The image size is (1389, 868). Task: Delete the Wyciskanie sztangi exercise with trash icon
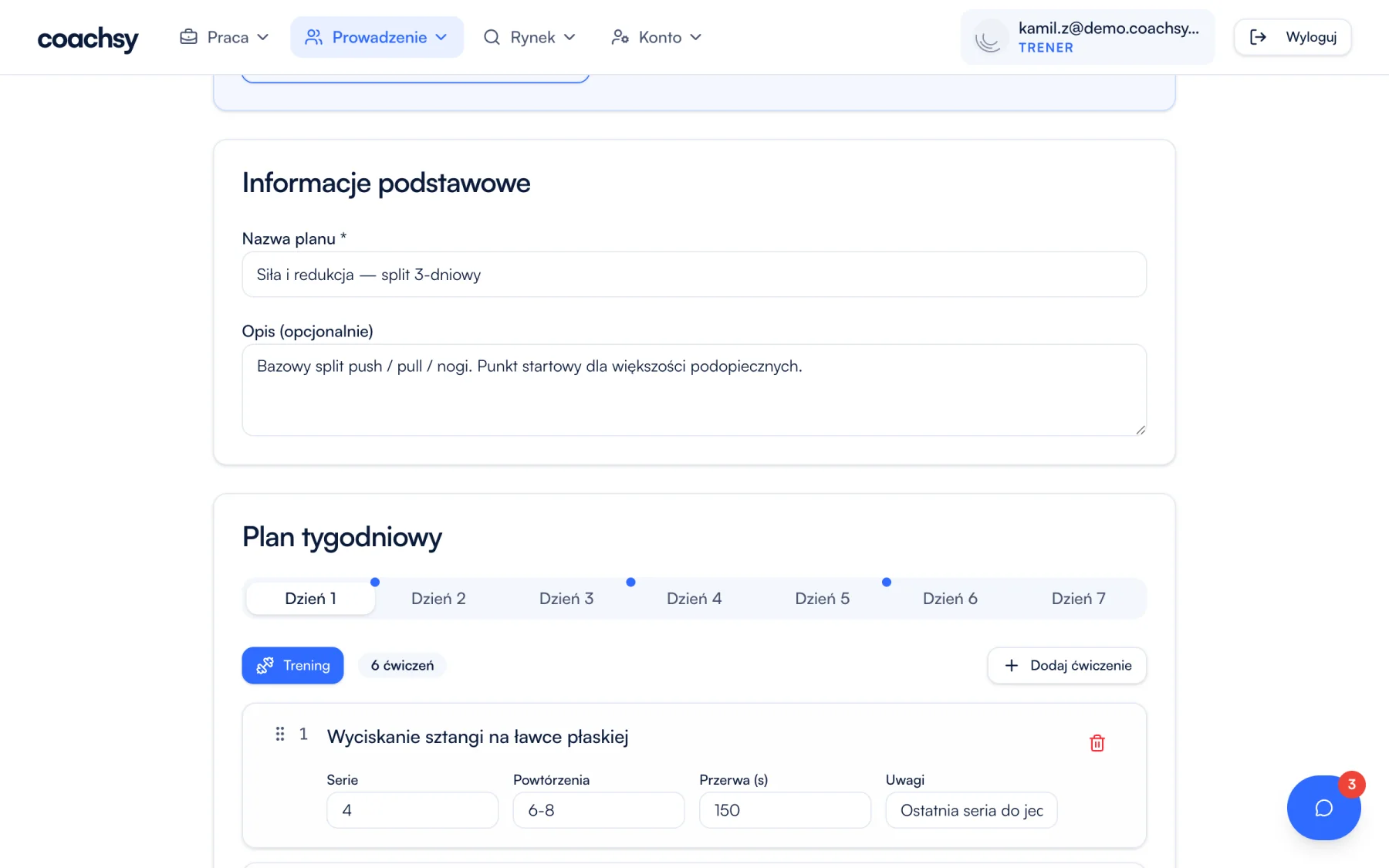1097,743
